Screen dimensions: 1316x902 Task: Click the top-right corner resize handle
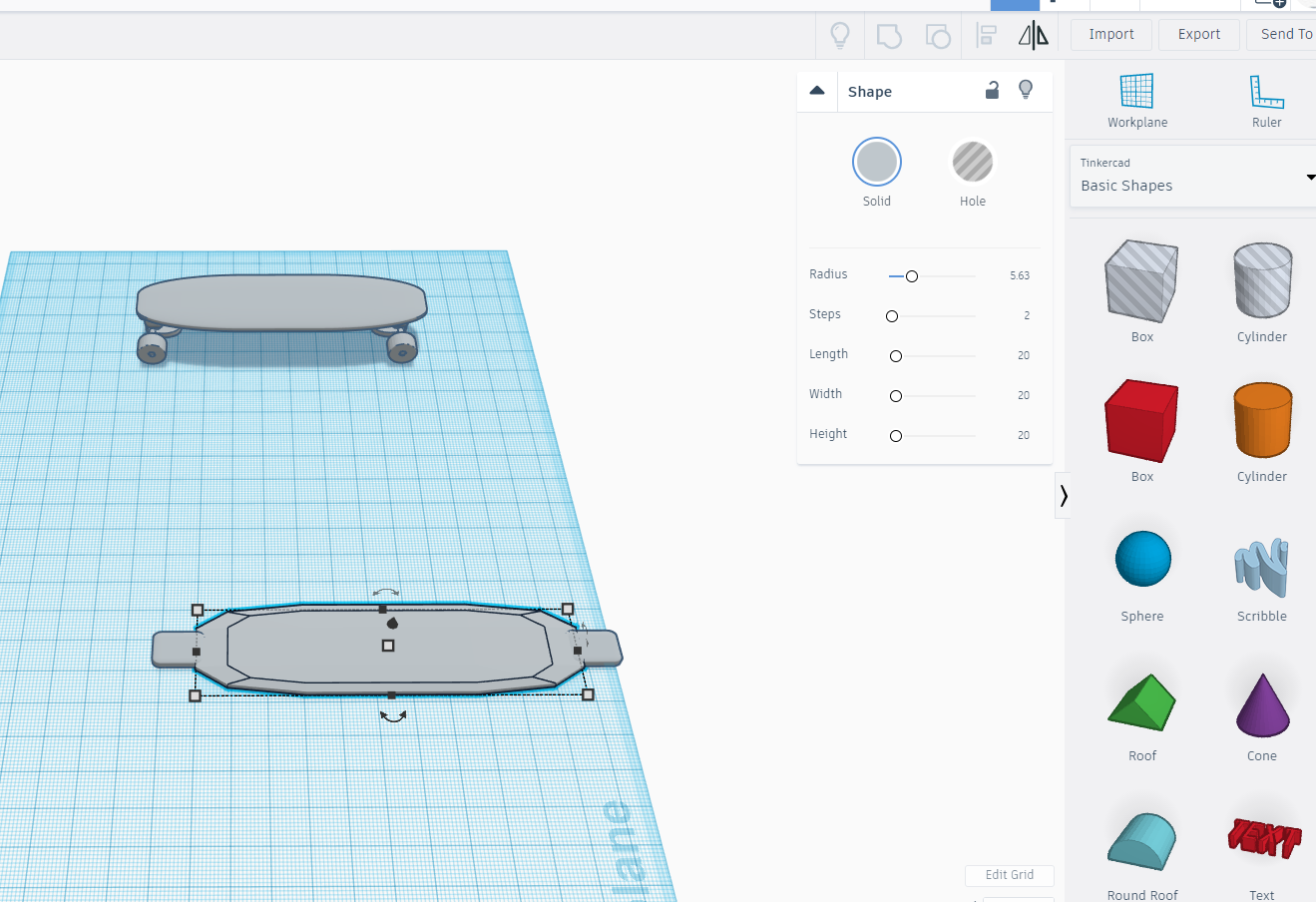click(568, 609)
